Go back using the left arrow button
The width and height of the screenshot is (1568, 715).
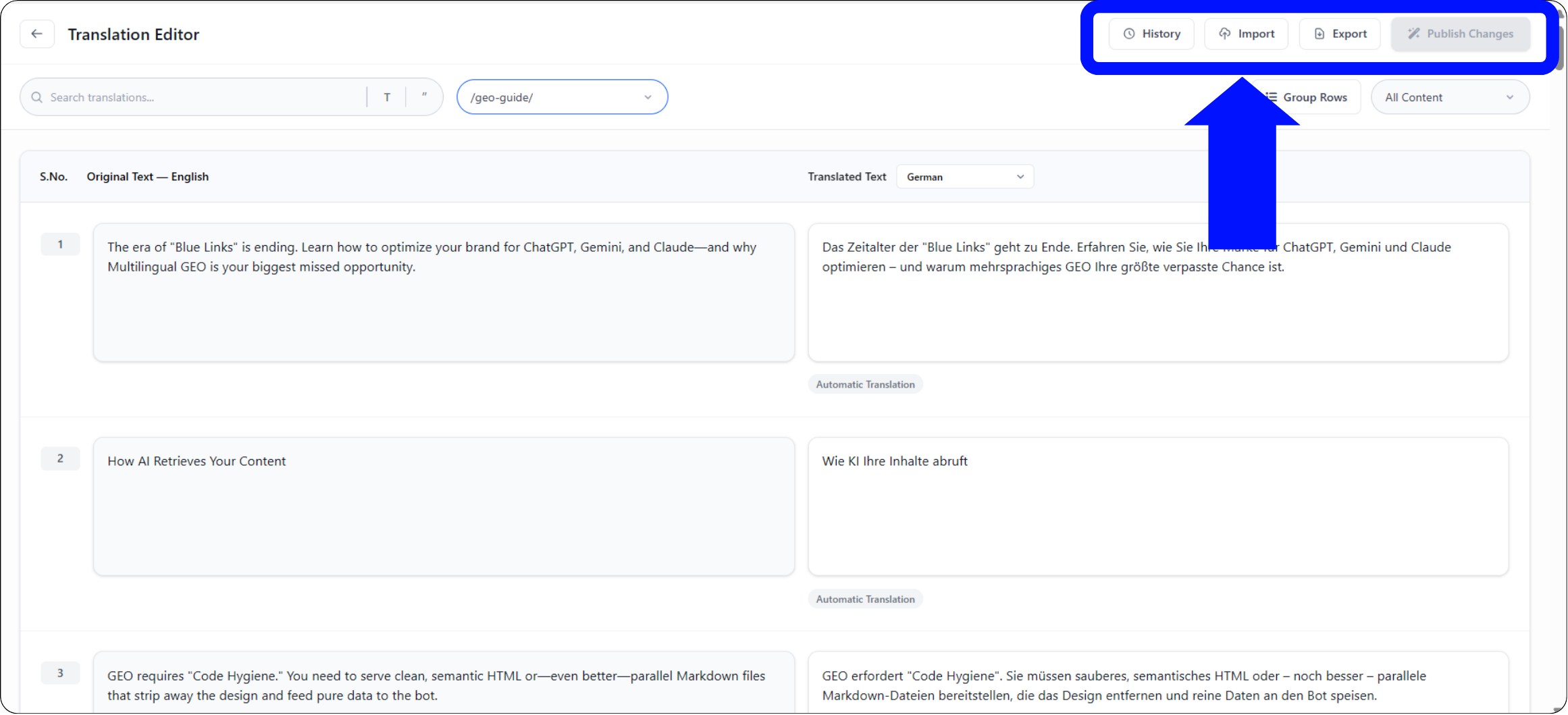(37, 34)
